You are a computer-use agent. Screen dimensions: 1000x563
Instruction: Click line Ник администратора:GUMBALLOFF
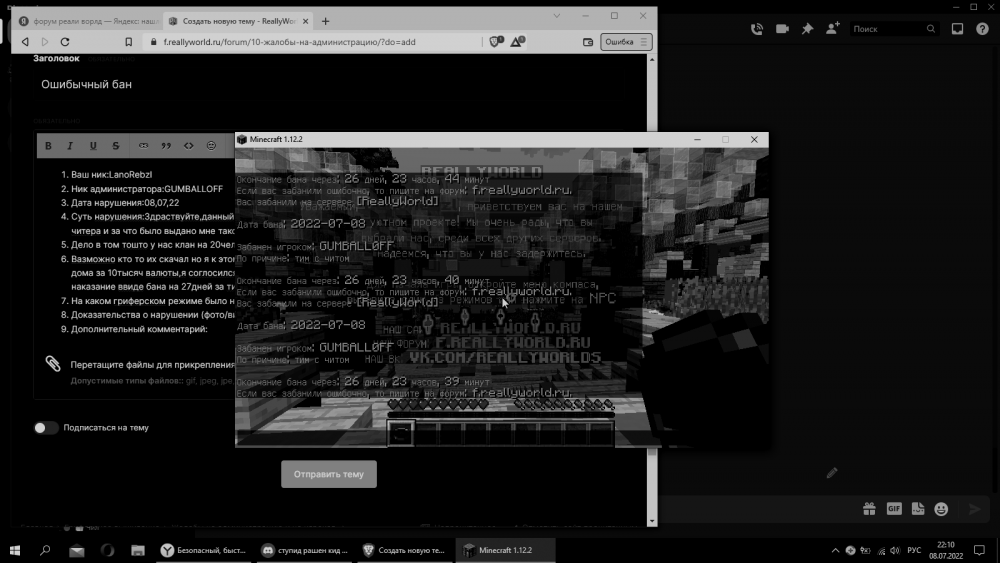coord(147,189)
